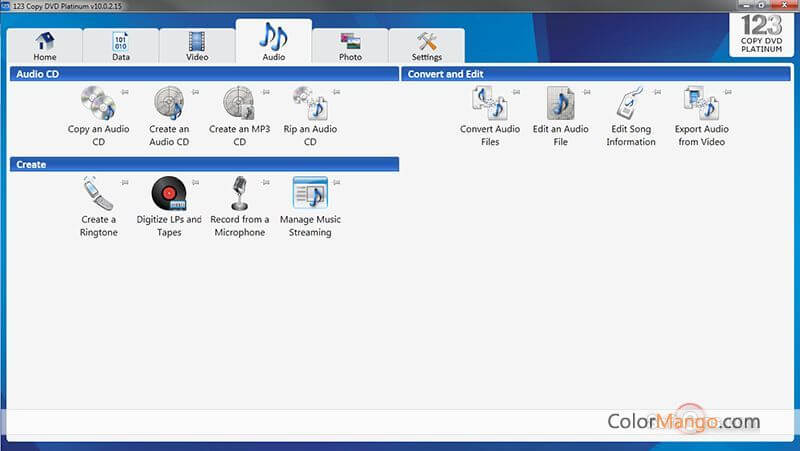Go to the Data tab

pyautogui.click(x=121, y=46)
